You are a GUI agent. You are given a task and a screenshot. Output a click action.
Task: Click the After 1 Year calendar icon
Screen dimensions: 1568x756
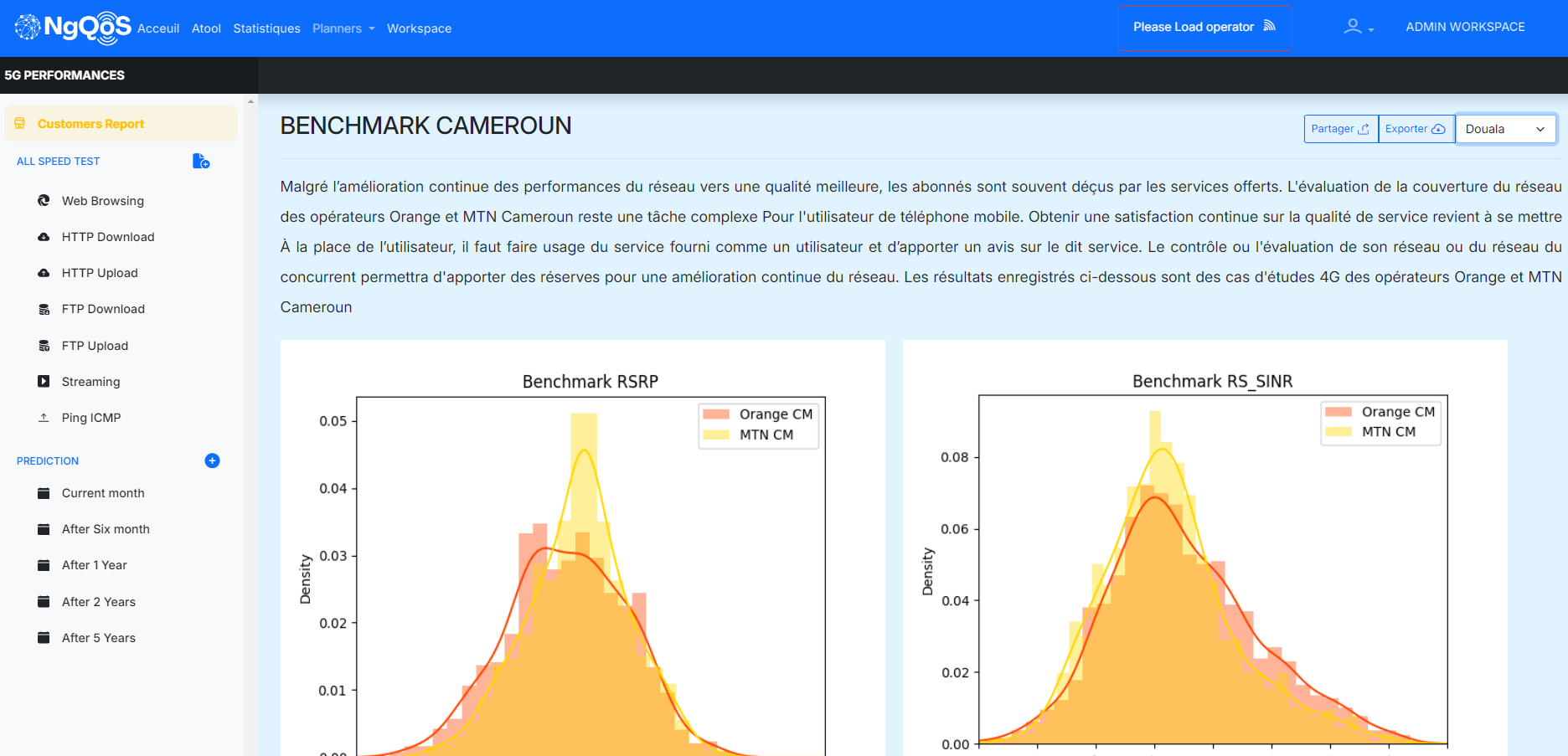(x=44, y=565)
